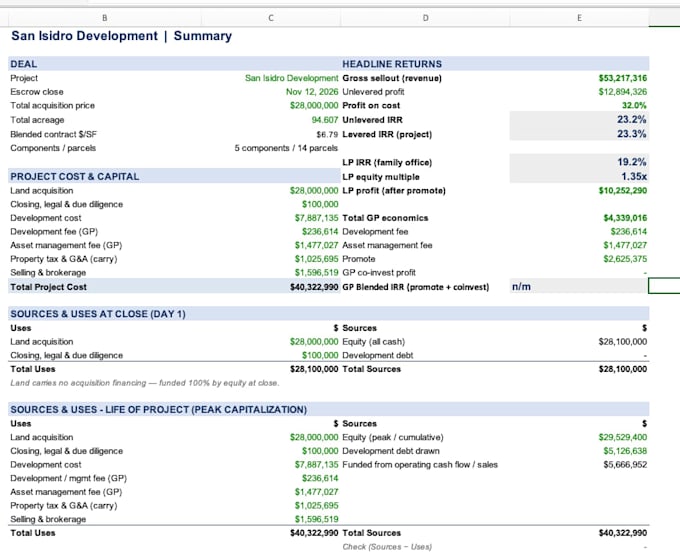Screen dimensions: 680x552
Task: Select the Blended contract $/SF value $6.79
Action: tap(327, 134)
